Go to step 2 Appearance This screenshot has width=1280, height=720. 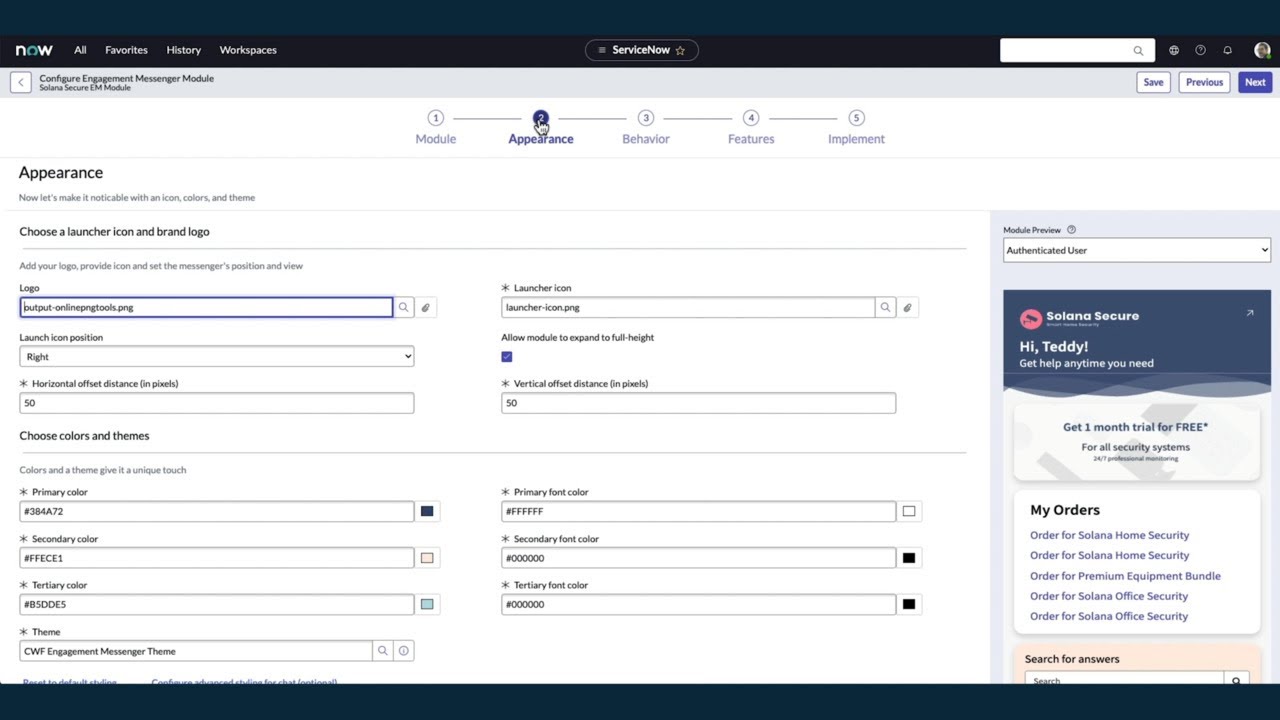tap(541, 127)
